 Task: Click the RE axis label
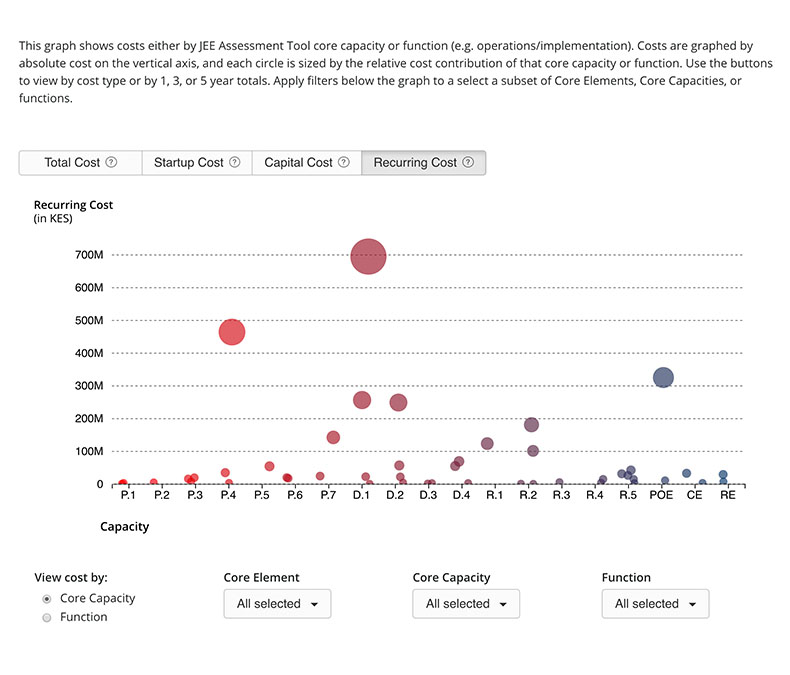point(728,495)
